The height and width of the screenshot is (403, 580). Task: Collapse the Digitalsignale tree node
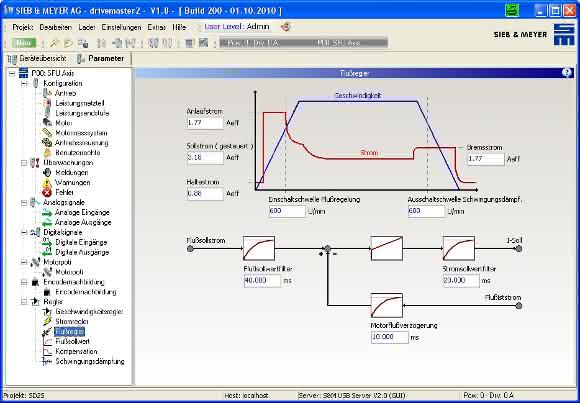pyautogui.click(x=24, y=232)
